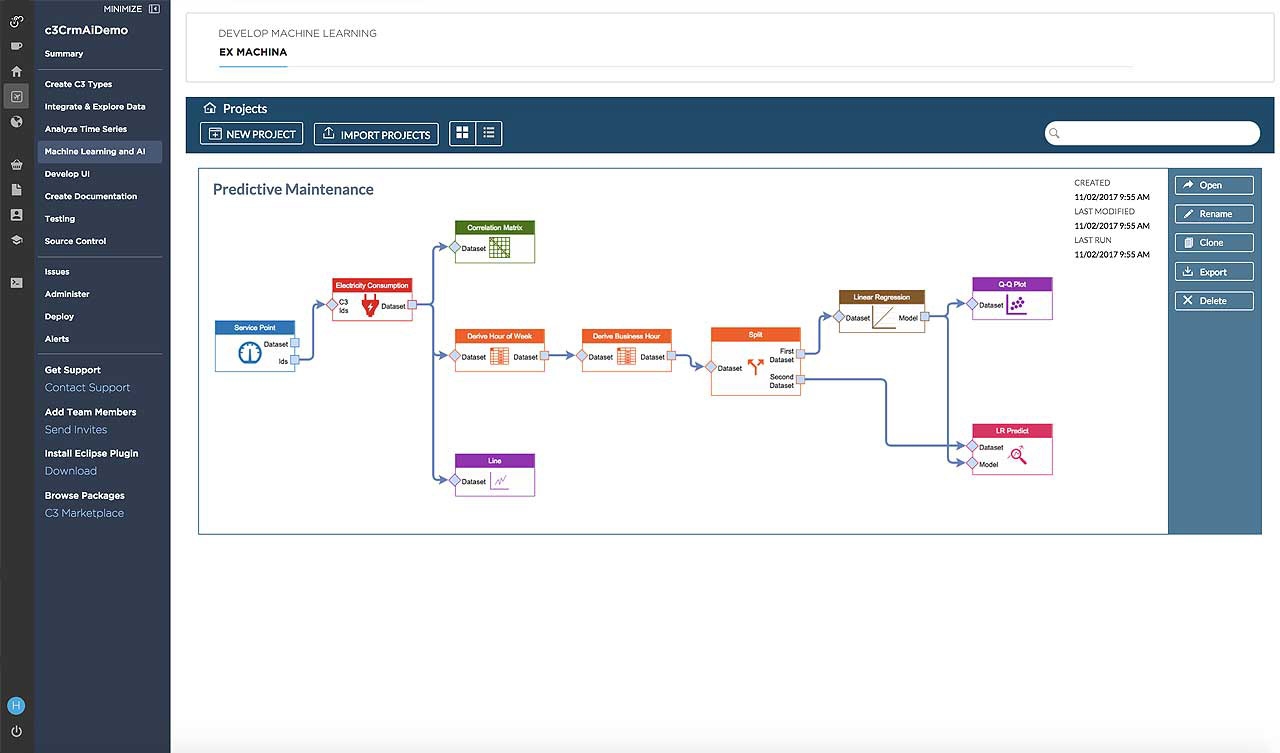Click the Derive Hour of Week table icon

tap(499, 356)
